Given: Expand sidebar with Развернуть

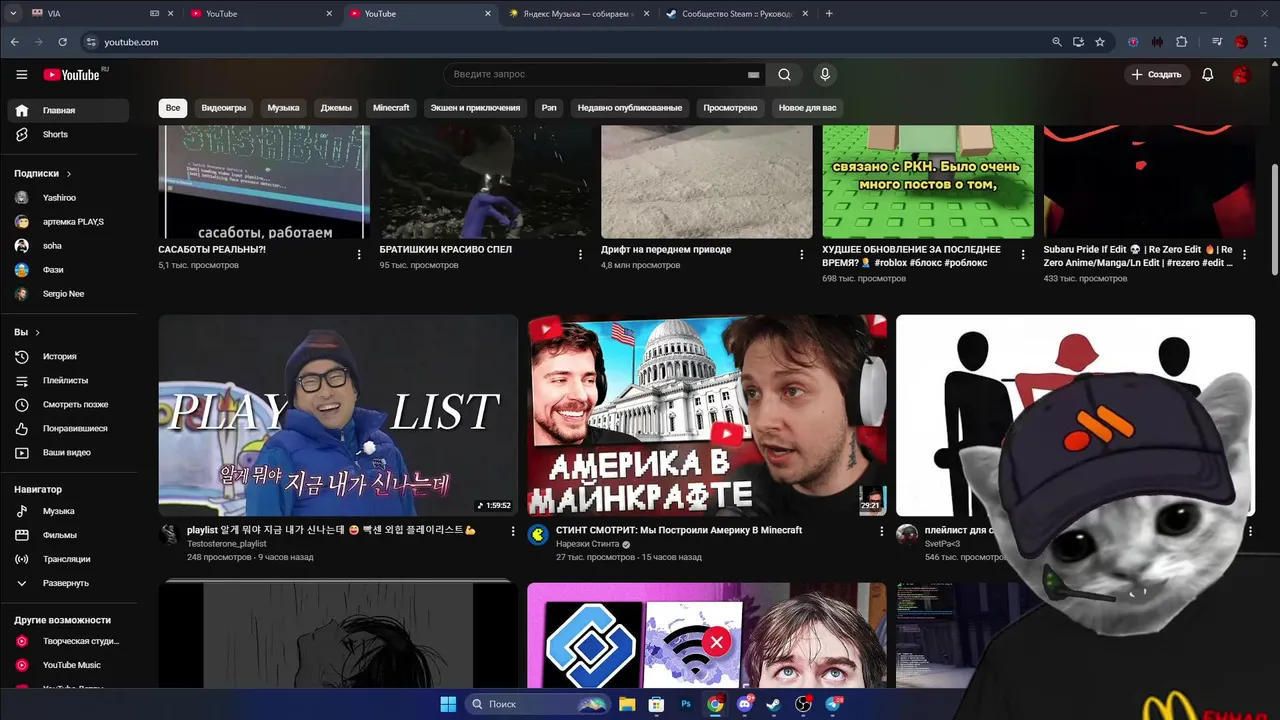Looking at the screenshot, I should (68, 583).
